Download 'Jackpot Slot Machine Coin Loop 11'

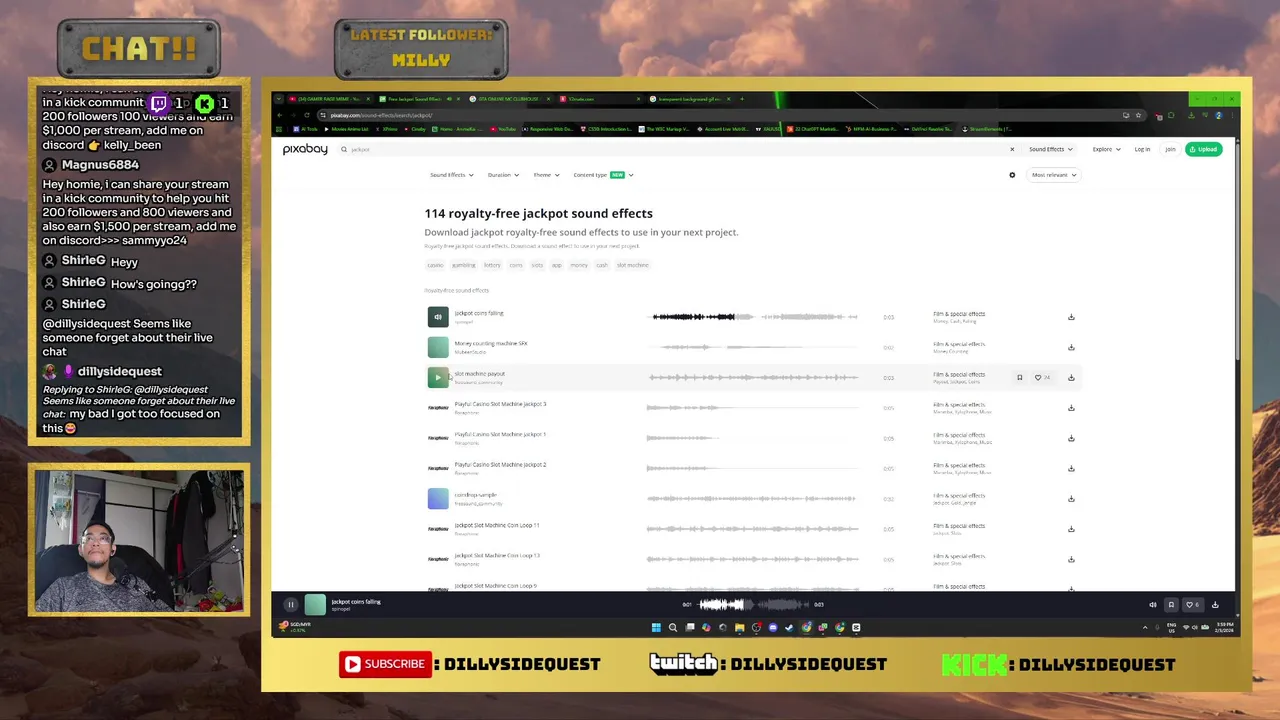(x=1071, y=529)
